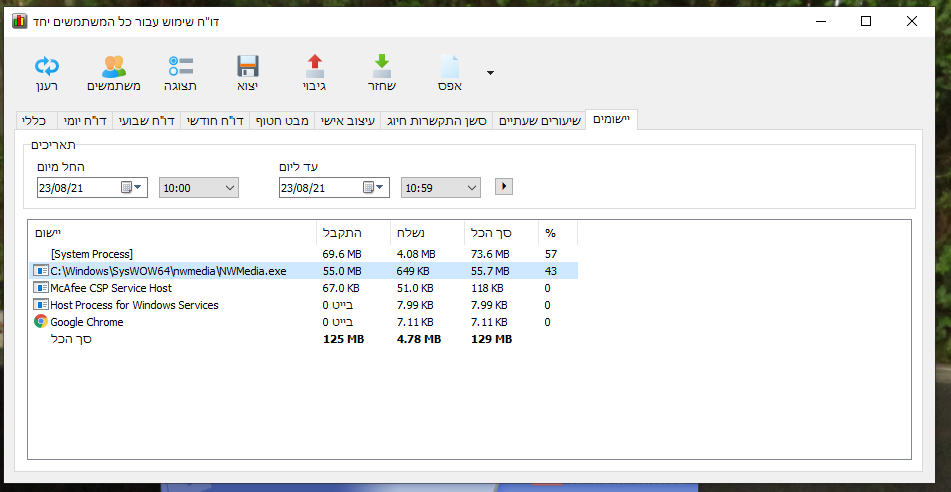The width and height of the screenshot is (951, 492).
Task: Click the 55.7 MB total value
Action: click(x=490, y=271)
